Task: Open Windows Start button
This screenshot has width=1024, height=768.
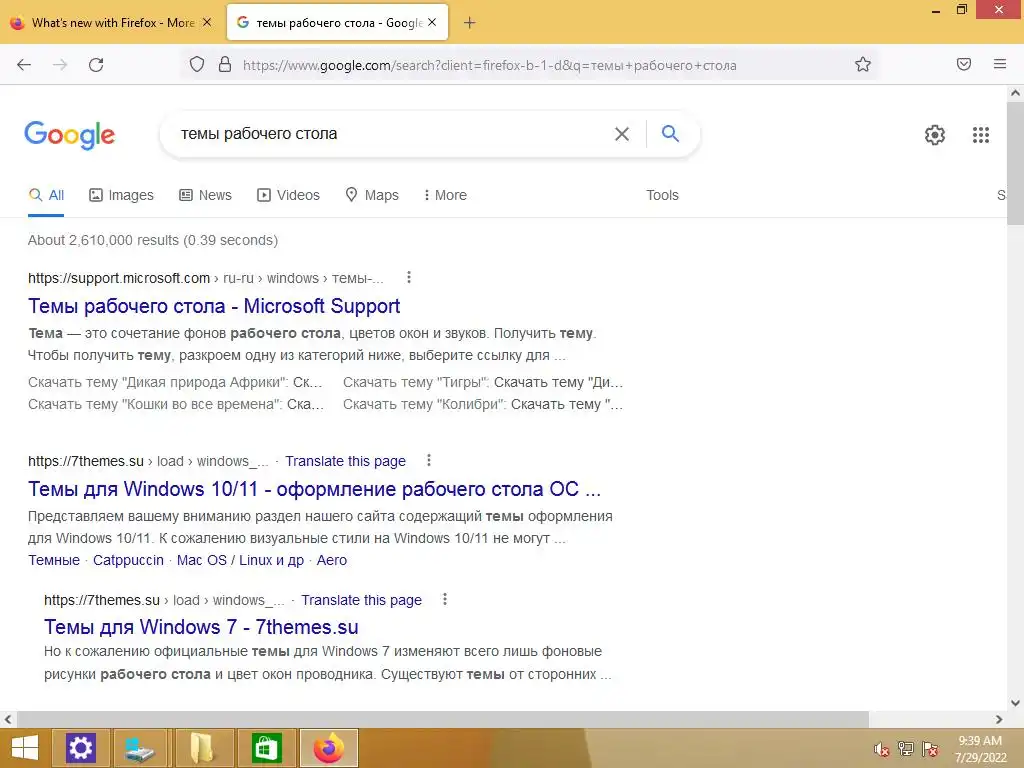Action: pyautogui.click(x=25, y=748)
